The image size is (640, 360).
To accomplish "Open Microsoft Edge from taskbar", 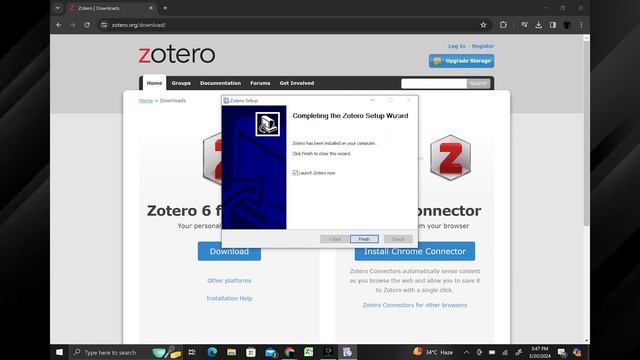I will (212, 352).
